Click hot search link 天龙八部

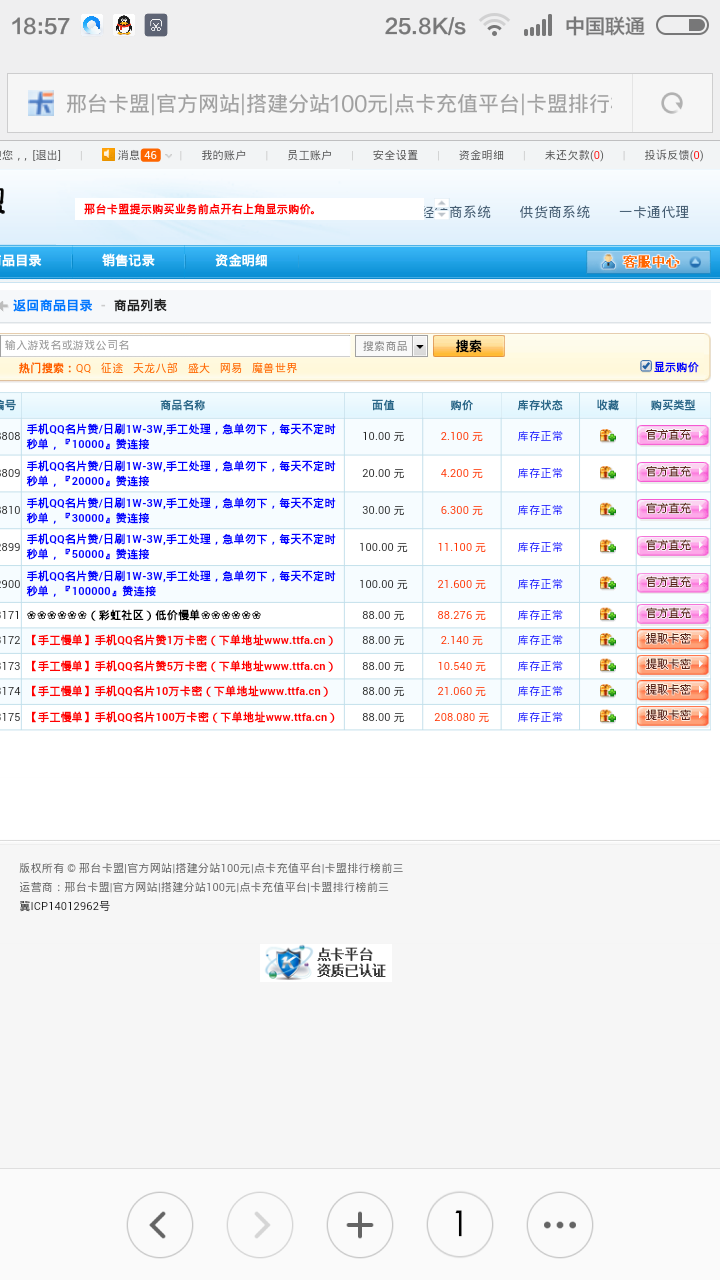(155, 368)
